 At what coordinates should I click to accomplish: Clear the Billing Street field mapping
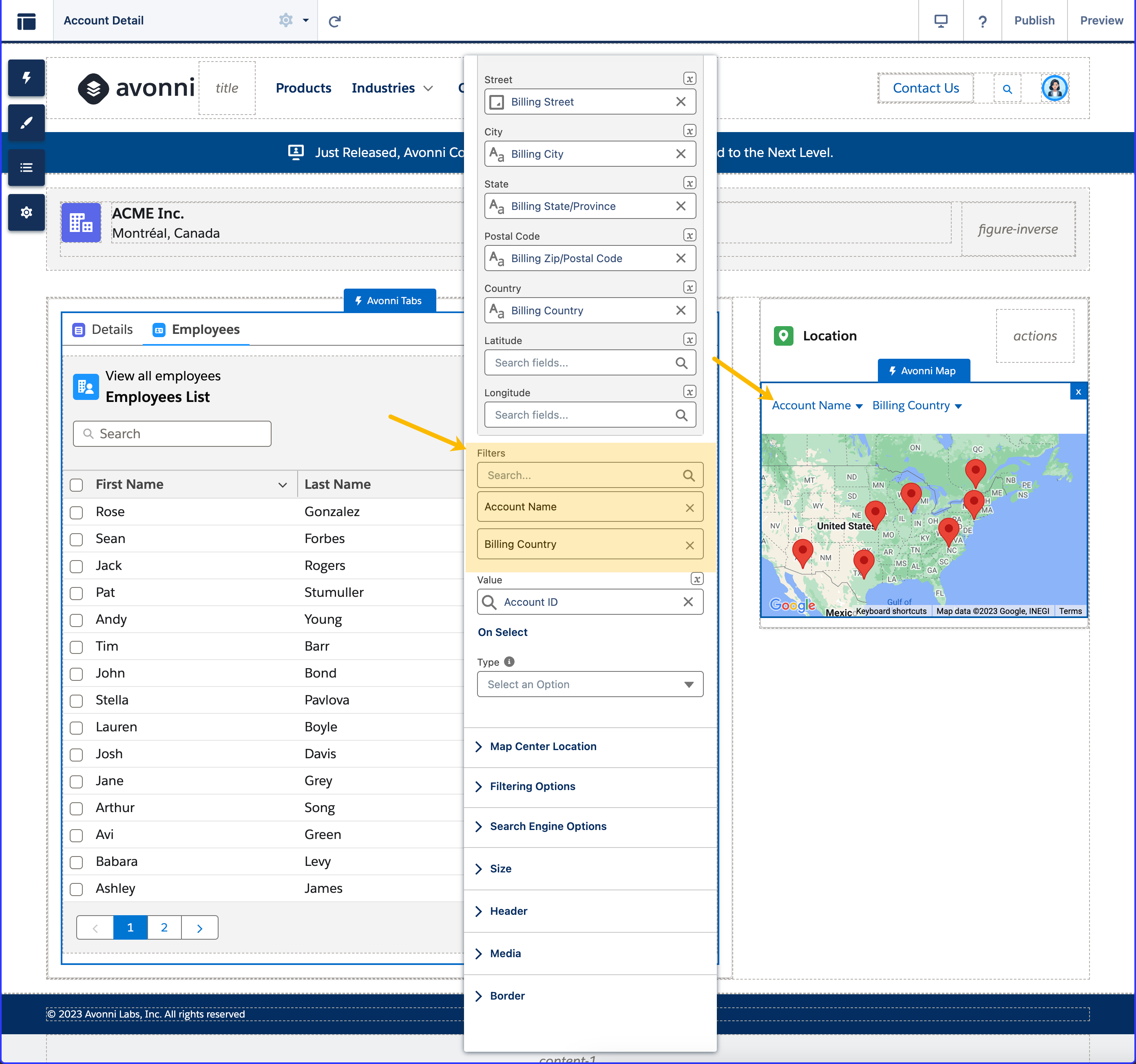click(681, 102)
